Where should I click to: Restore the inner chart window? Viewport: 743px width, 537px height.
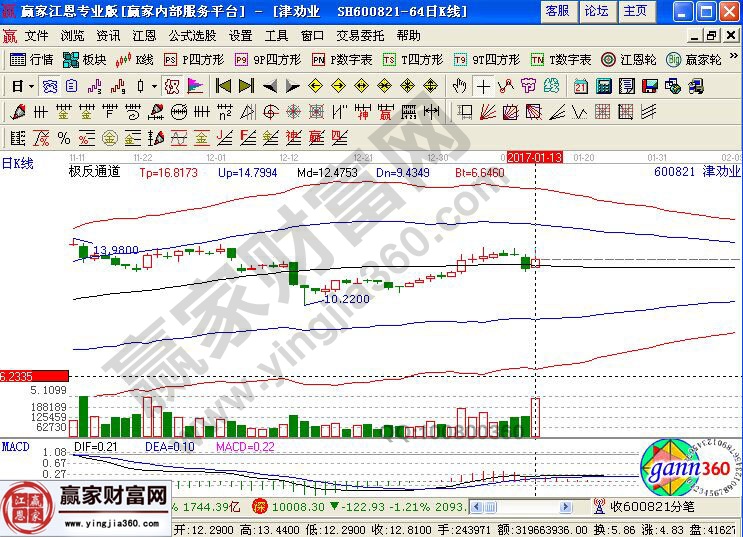point(712,36)
